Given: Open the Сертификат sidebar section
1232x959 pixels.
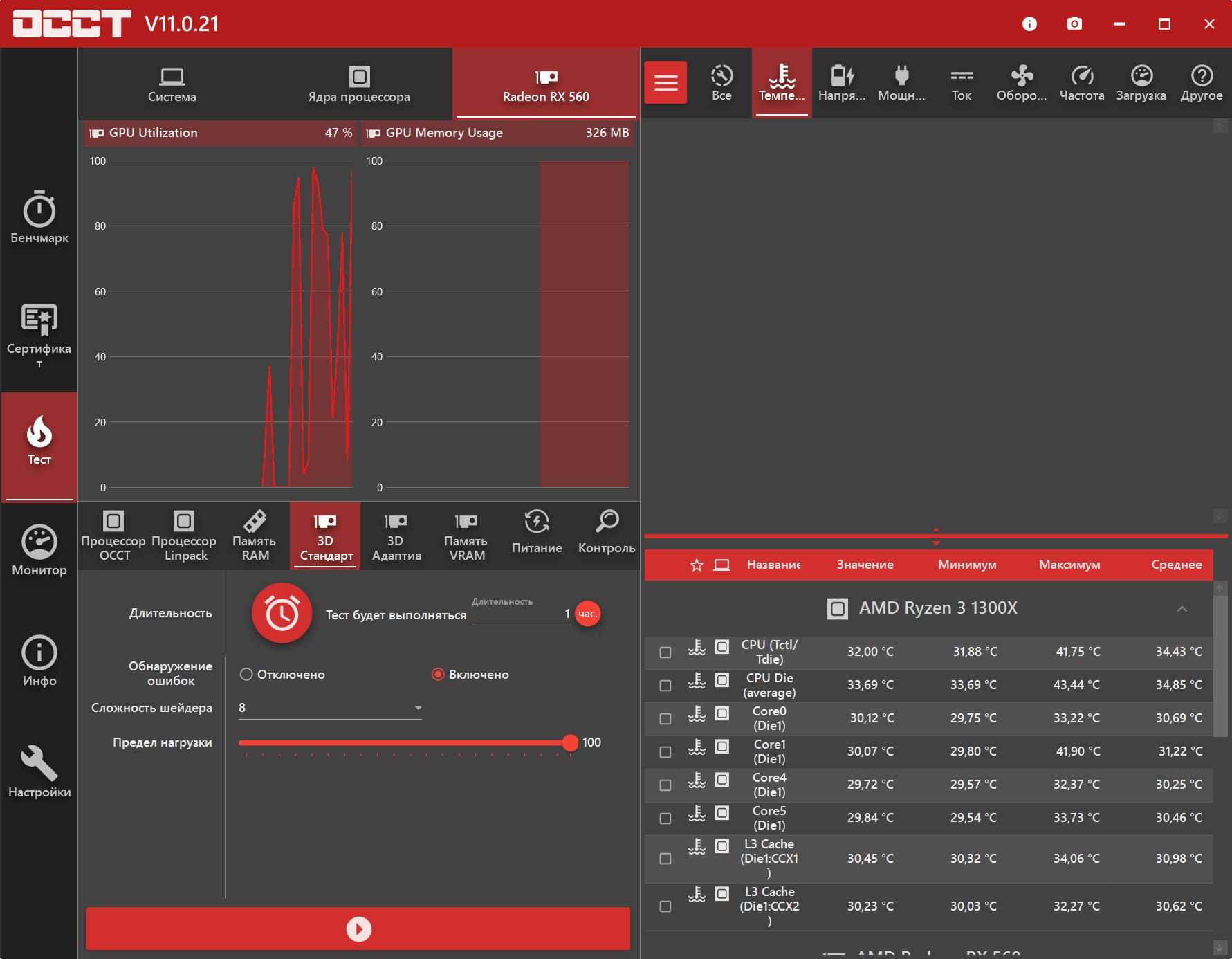Looking at the screenshot, I should pos(39,336).
